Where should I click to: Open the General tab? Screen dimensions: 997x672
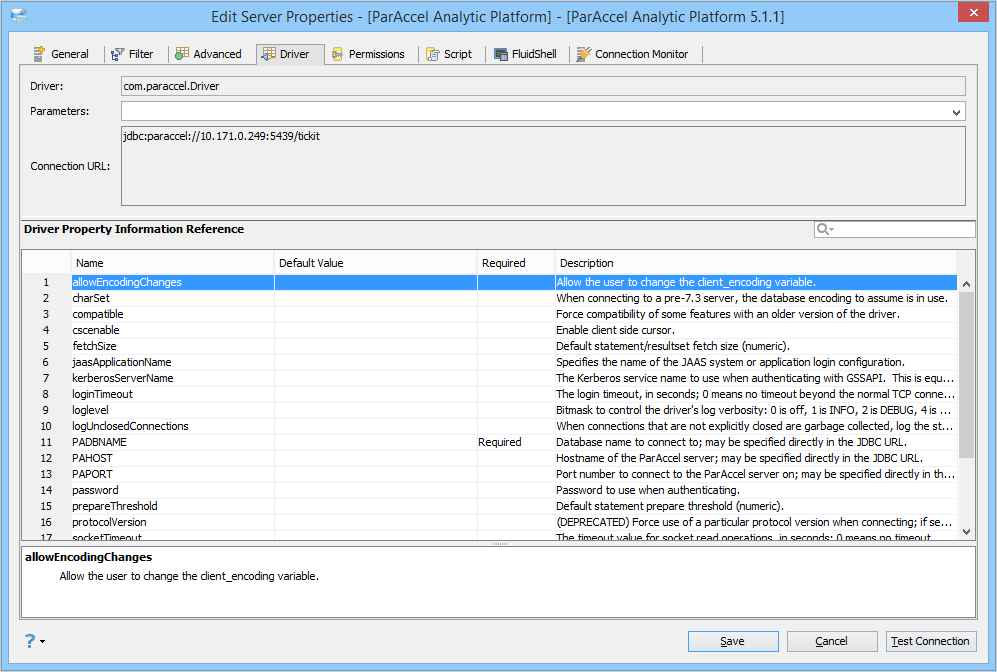61,54
